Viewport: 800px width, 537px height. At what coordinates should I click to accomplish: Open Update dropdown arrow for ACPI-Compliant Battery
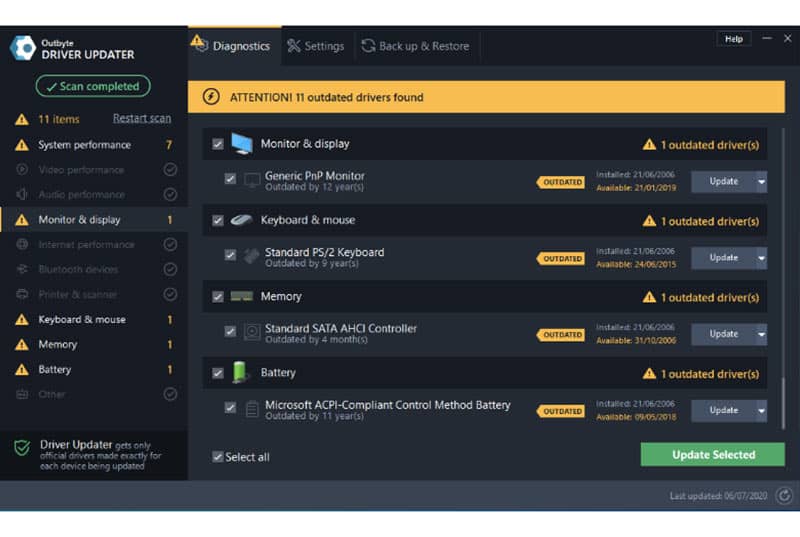coord(761,411)
